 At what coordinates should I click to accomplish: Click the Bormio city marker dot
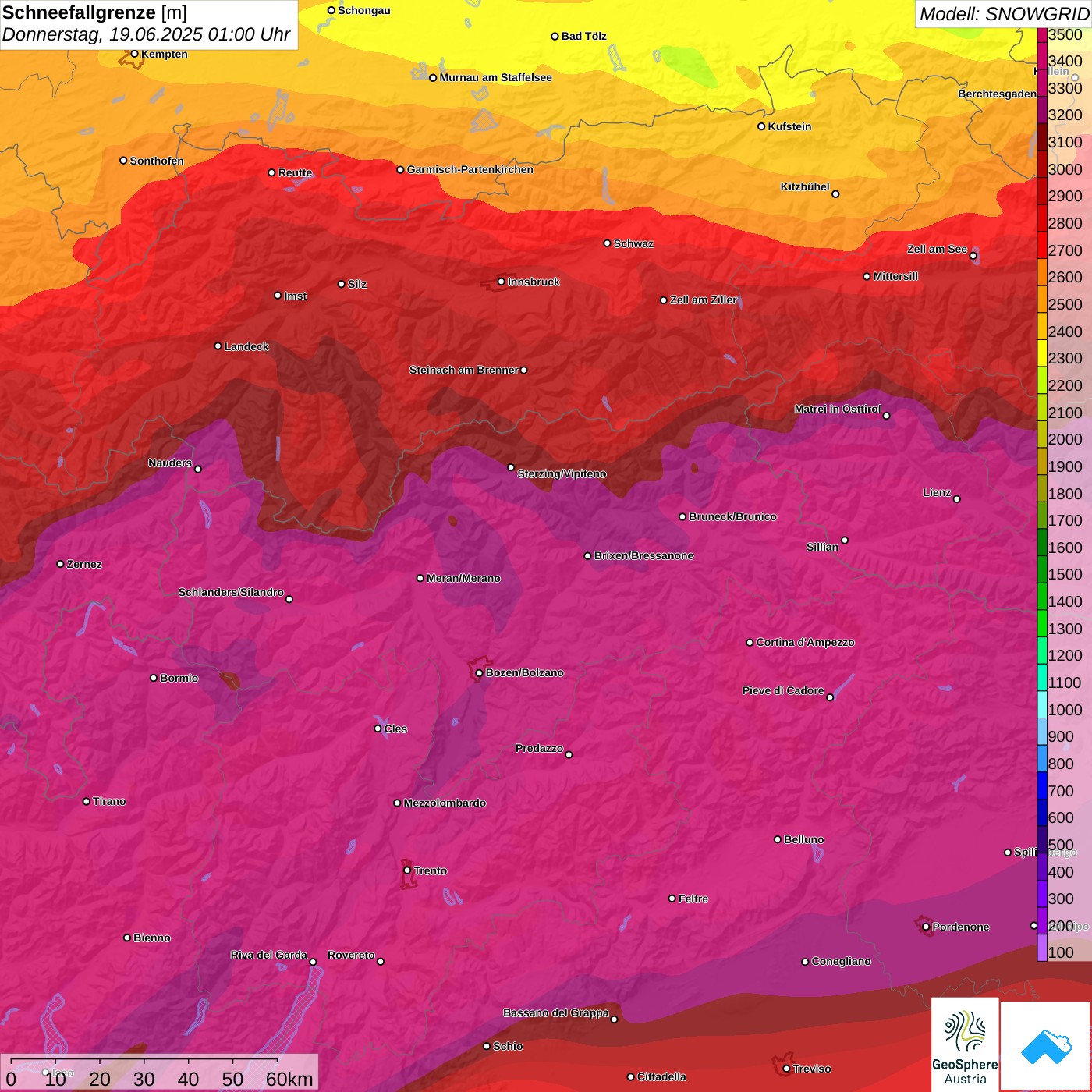click(154, 678)
